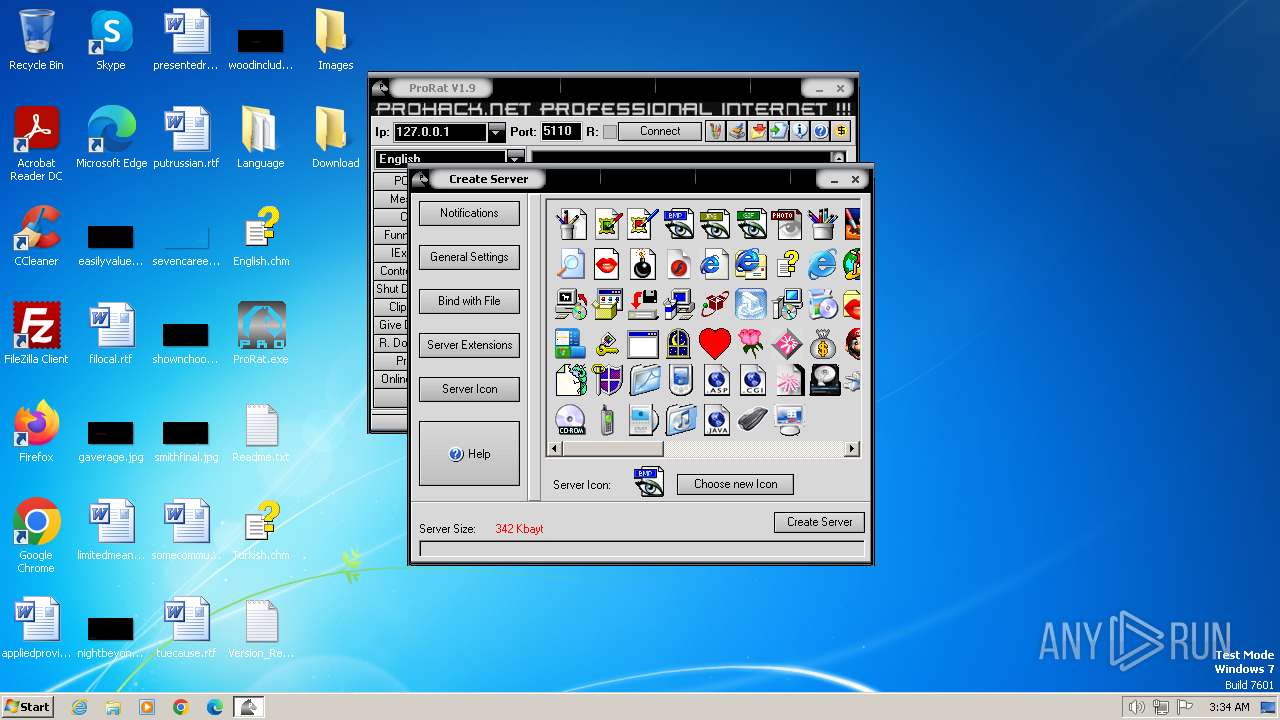Click the Port number input field
The height and width of the screenshot is (720, 1280).
(560, 132)
